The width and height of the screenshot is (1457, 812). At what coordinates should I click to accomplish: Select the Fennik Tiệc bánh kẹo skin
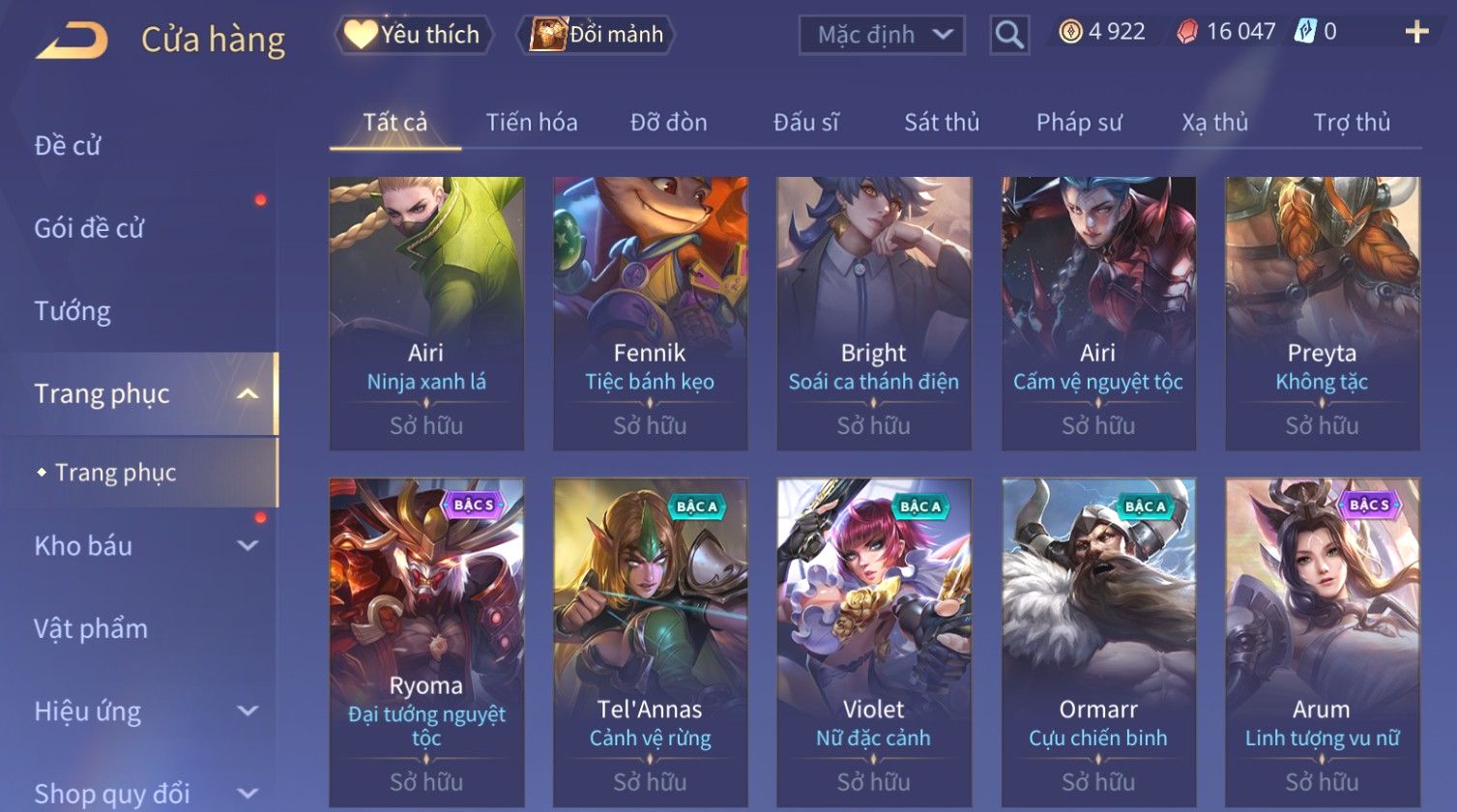(650, 313)
